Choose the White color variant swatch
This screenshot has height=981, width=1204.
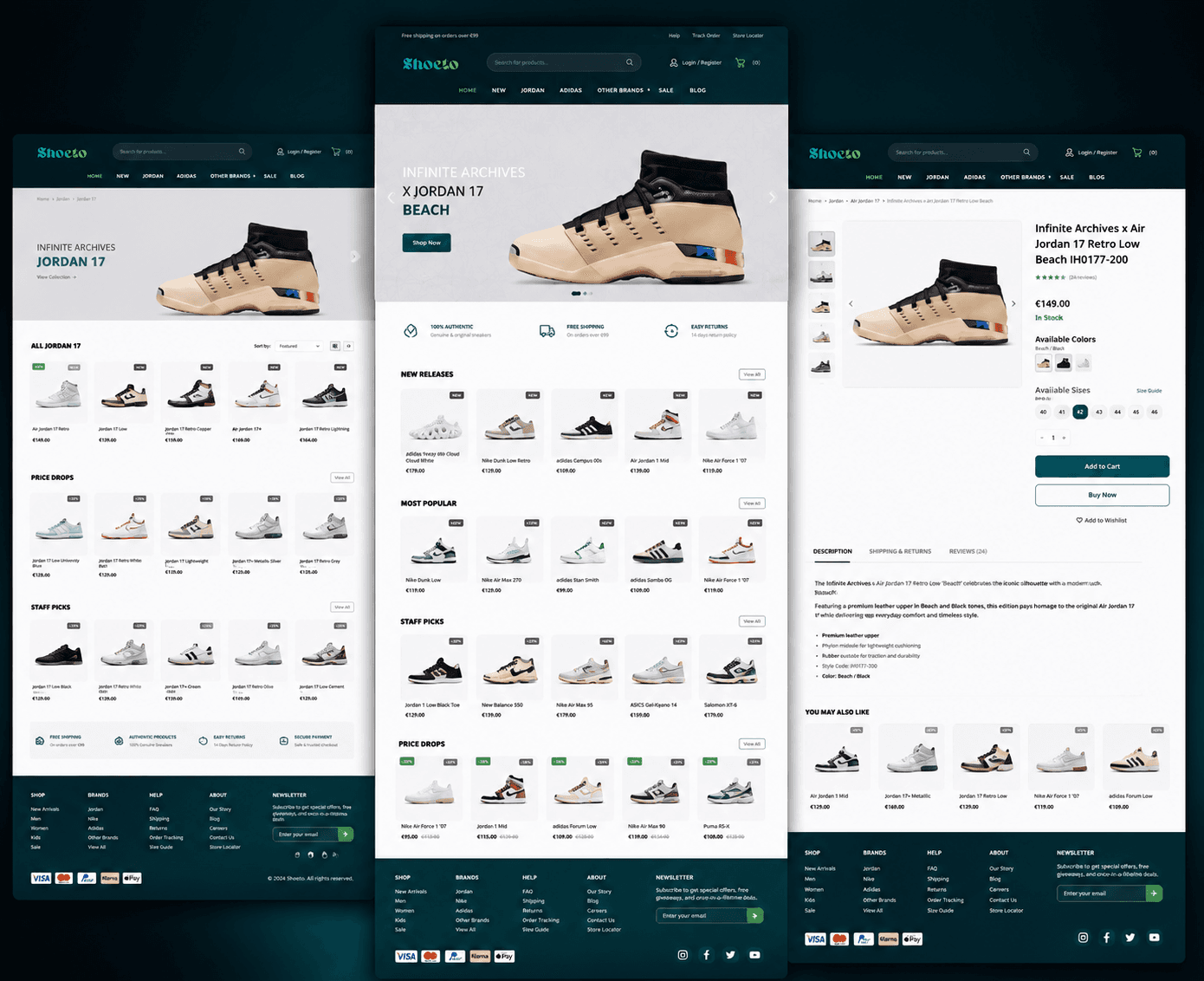(x=1084, y=363)
